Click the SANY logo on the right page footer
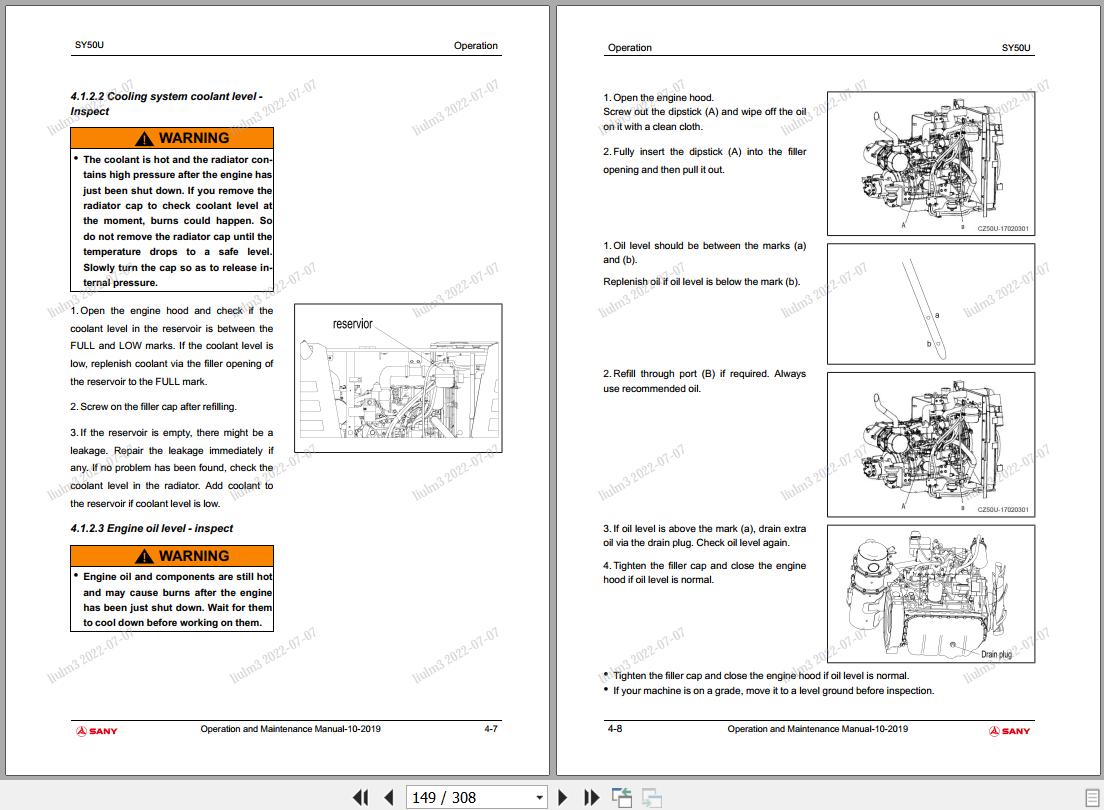This screenshot has height=810, width=1104. click(x=1009, y=731)
